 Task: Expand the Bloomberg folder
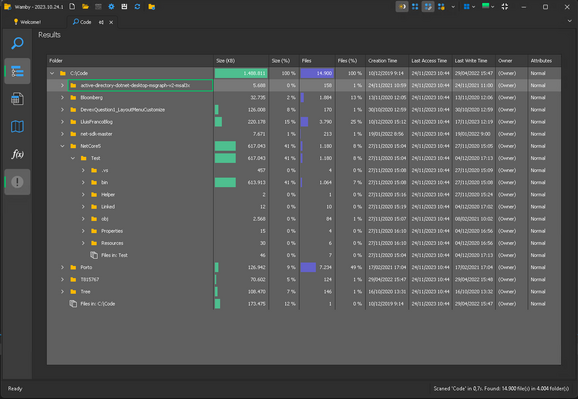click(62, 98)
